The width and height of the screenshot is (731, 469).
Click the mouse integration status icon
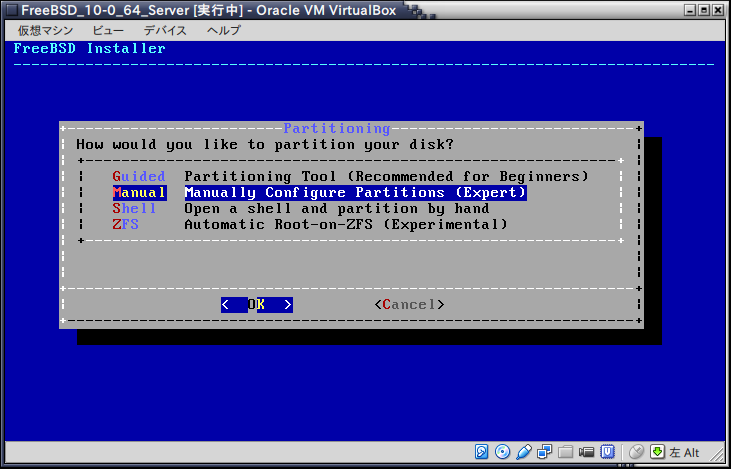click(636, 451)
